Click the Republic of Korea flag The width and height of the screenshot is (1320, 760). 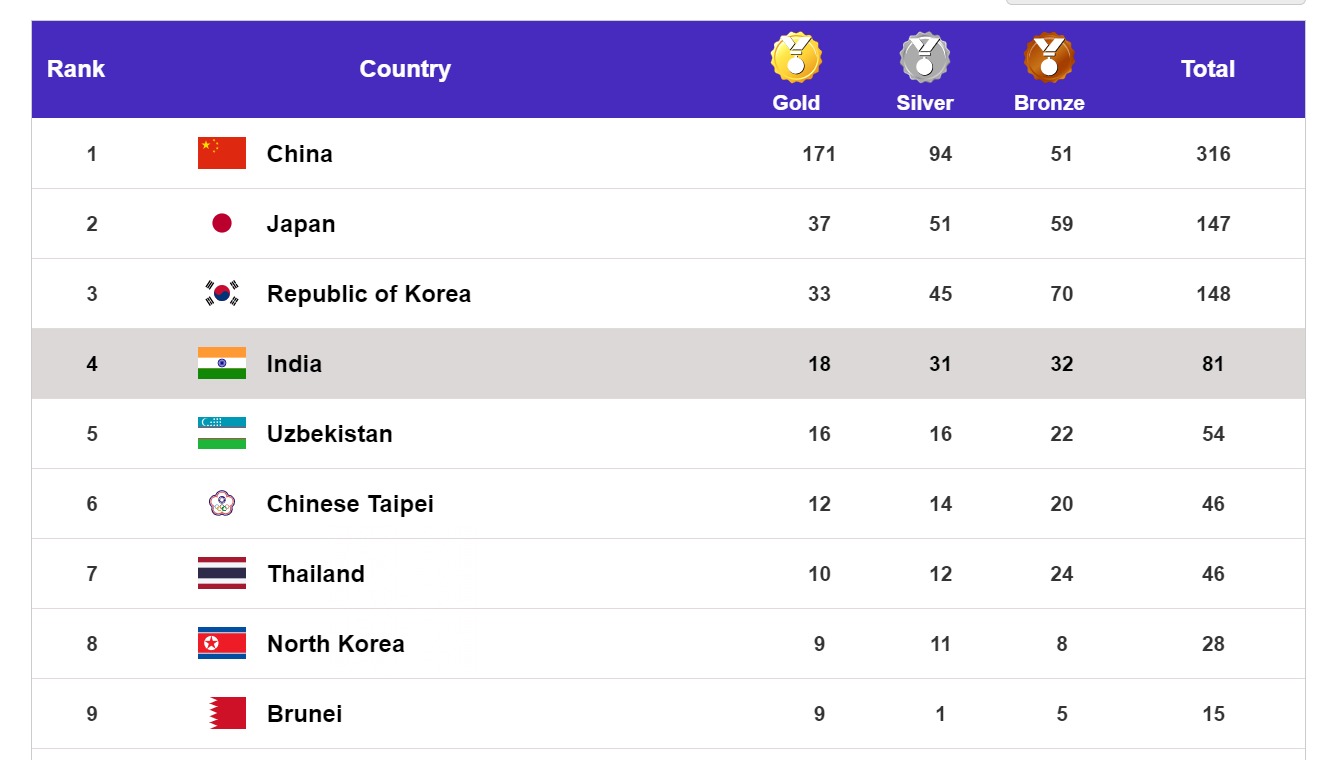pyautogui.click(x=222, y=293)
